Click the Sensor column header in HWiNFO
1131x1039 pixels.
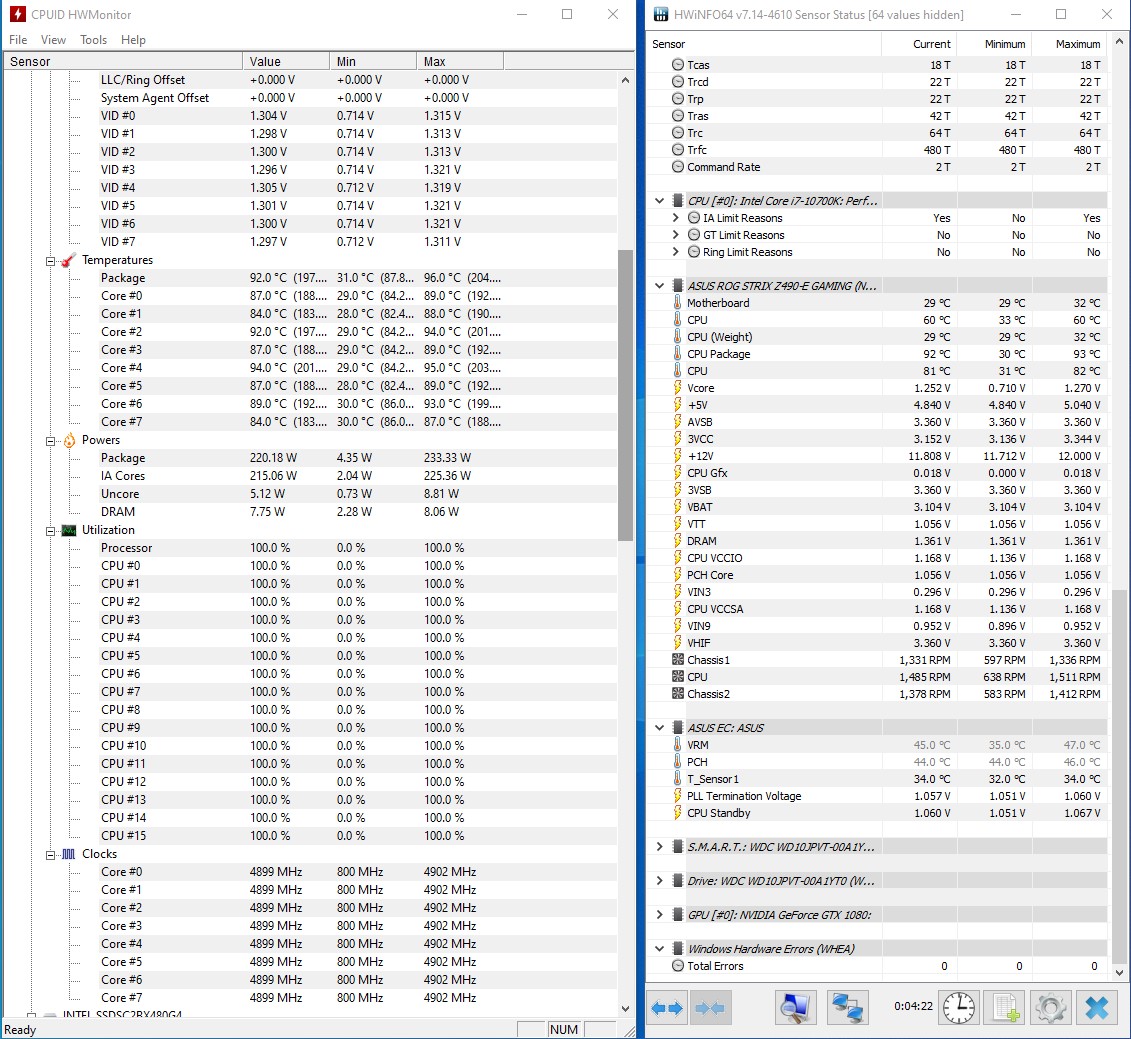click(x=765, y=44)
